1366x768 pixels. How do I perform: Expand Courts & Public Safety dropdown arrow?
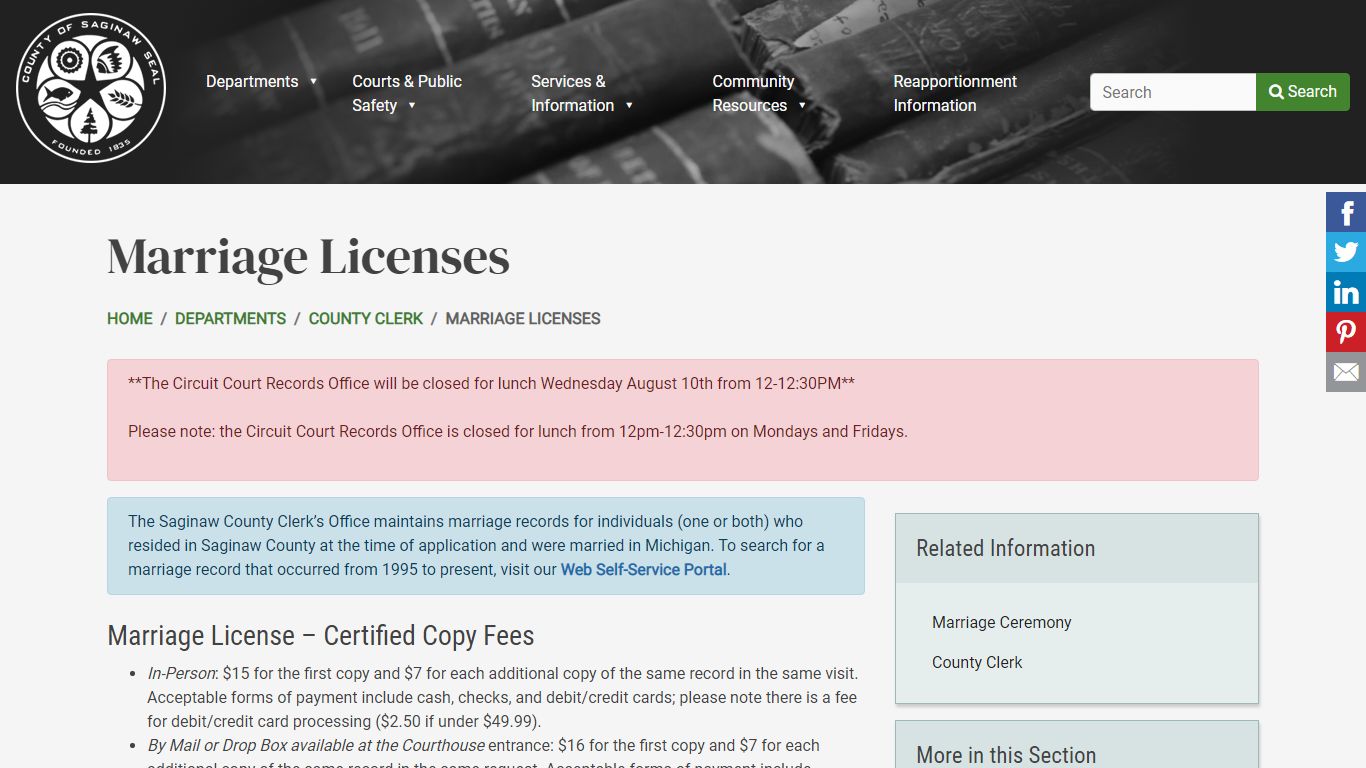click(411, 106)
